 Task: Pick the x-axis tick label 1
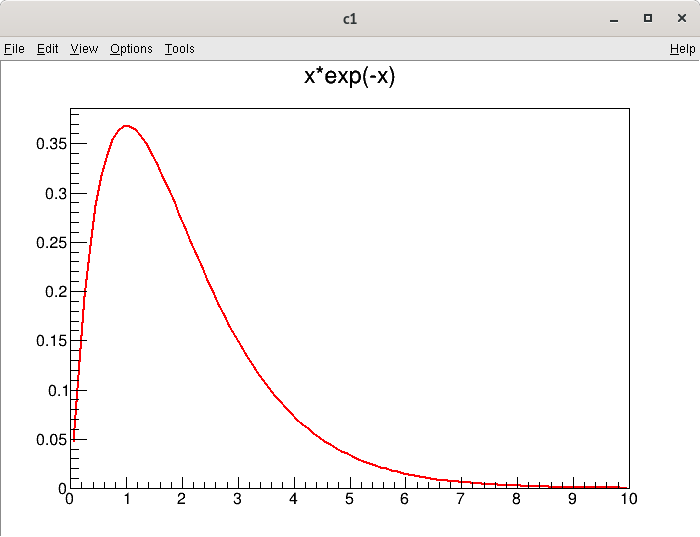(125, 499)
